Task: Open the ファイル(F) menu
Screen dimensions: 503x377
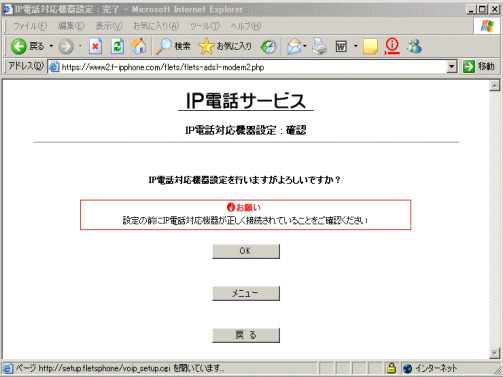Action: (x=30, y=26)
